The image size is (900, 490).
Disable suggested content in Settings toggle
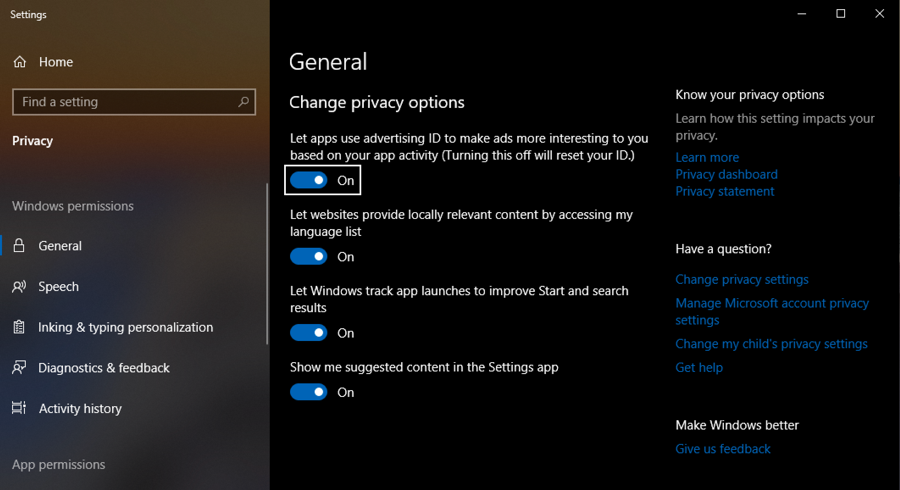pos(309,392)
